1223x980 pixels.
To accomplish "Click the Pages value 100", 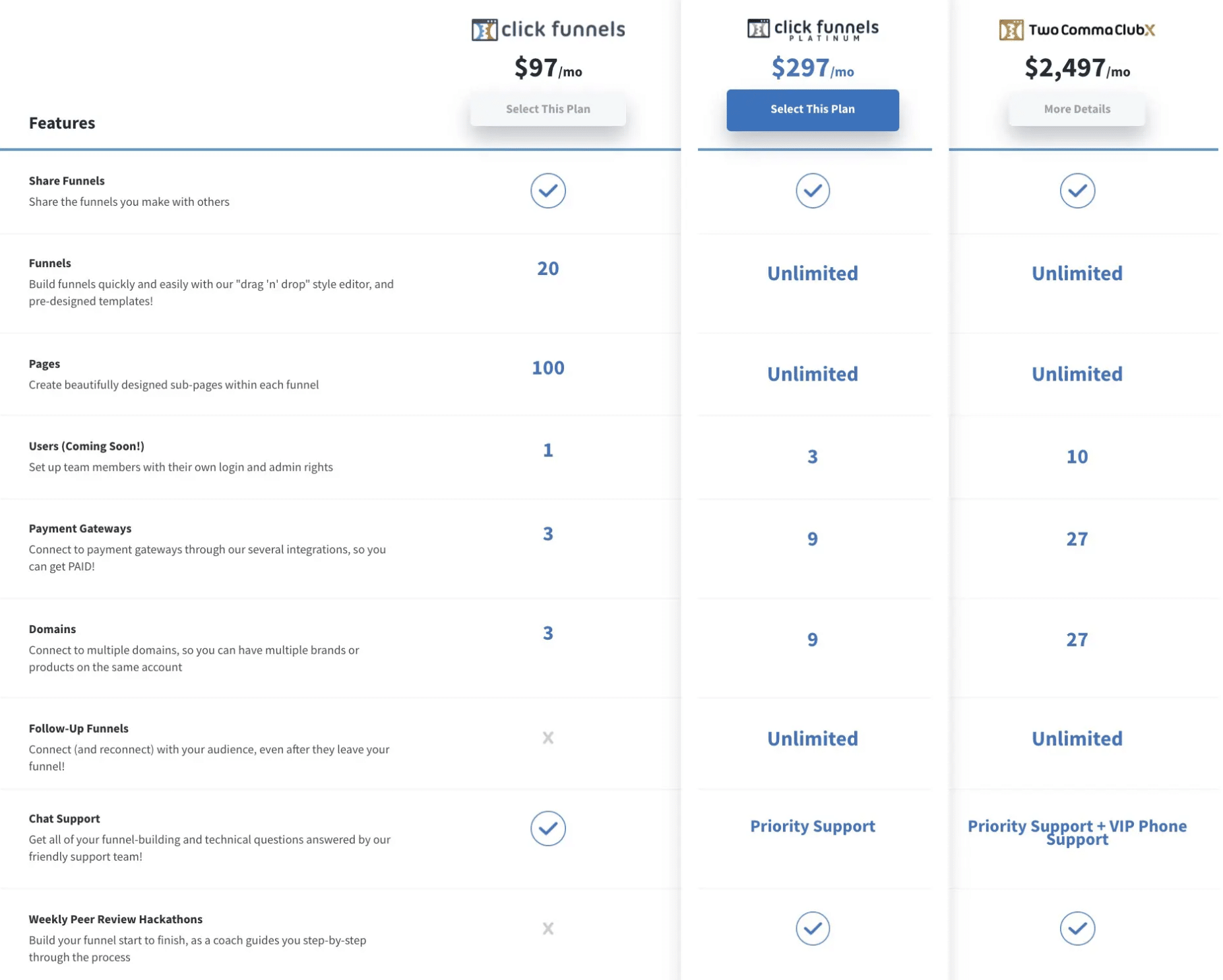I will pos(548,368).
